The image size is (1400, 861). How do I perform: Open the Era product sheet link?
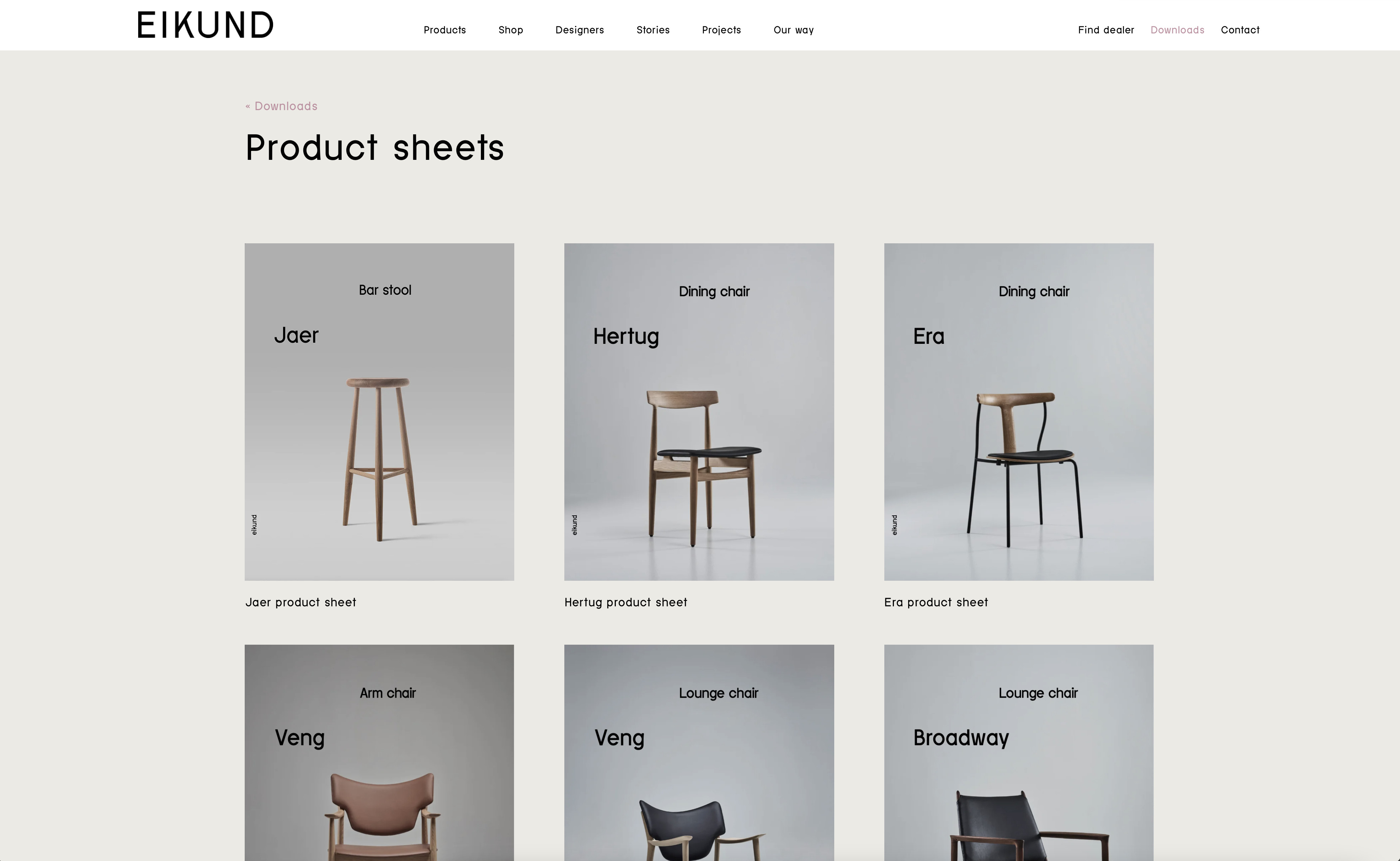(x=936, y=602)
